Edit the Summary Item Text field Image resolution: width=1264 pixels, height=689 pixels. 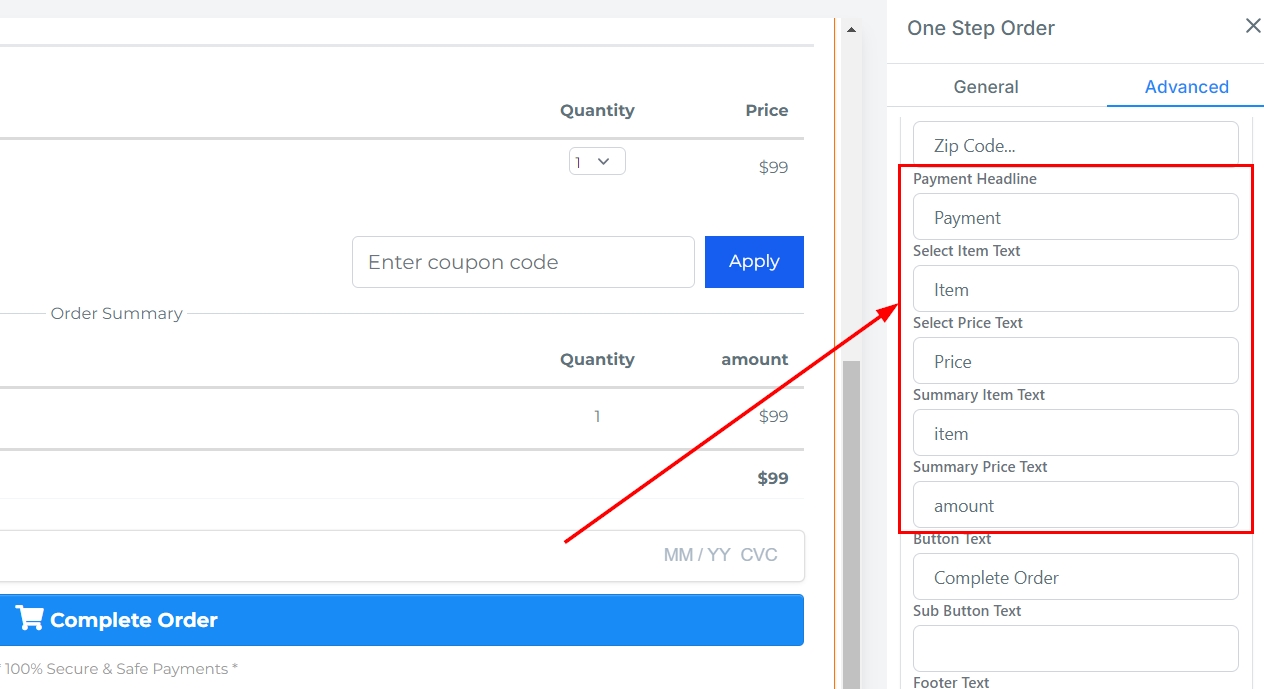(1075, 433)
